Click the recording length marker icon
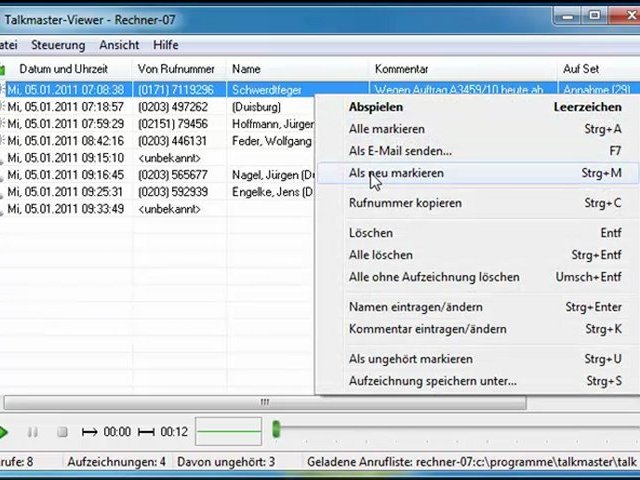The height and width of the screenshot is (480, 640). [146, 432]
